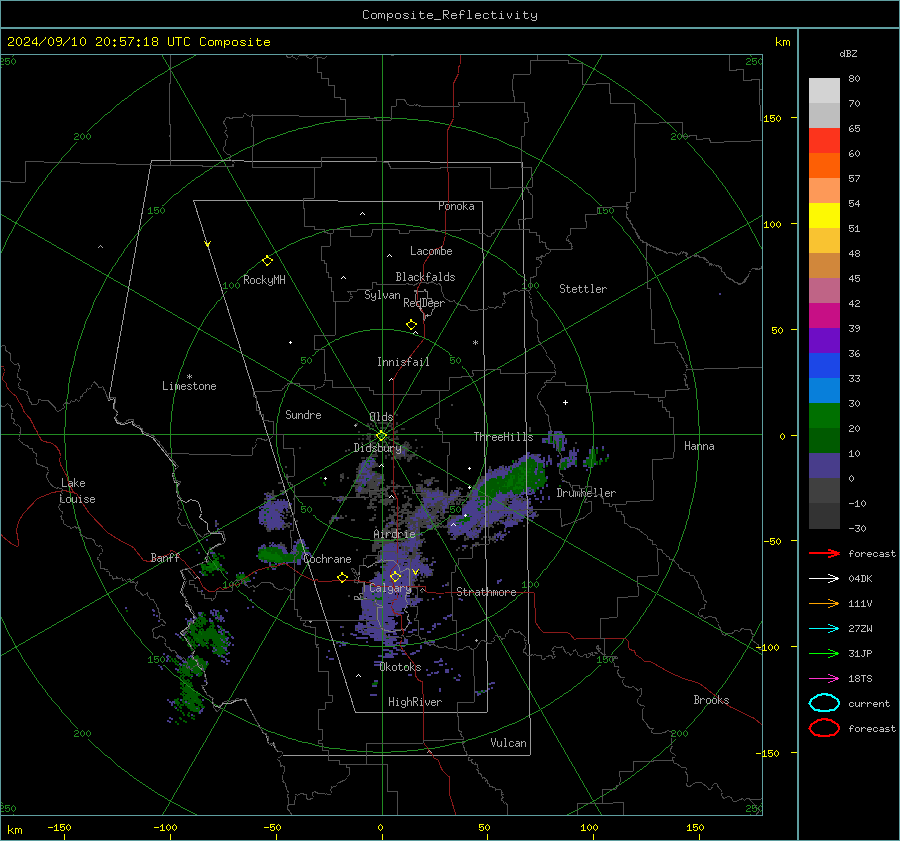Viewport: 900px width, 841px height.
Task: Click the Okotoks town label
Action: (x=400, y=667)
